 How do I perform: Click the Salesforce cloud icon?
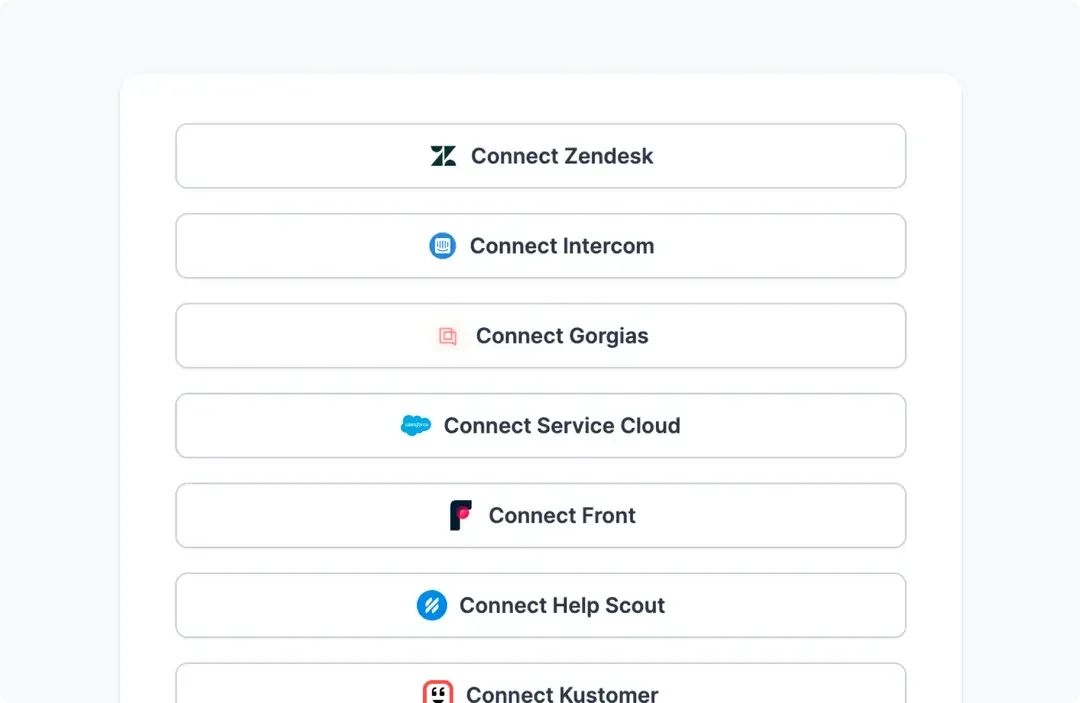[416, 425]
